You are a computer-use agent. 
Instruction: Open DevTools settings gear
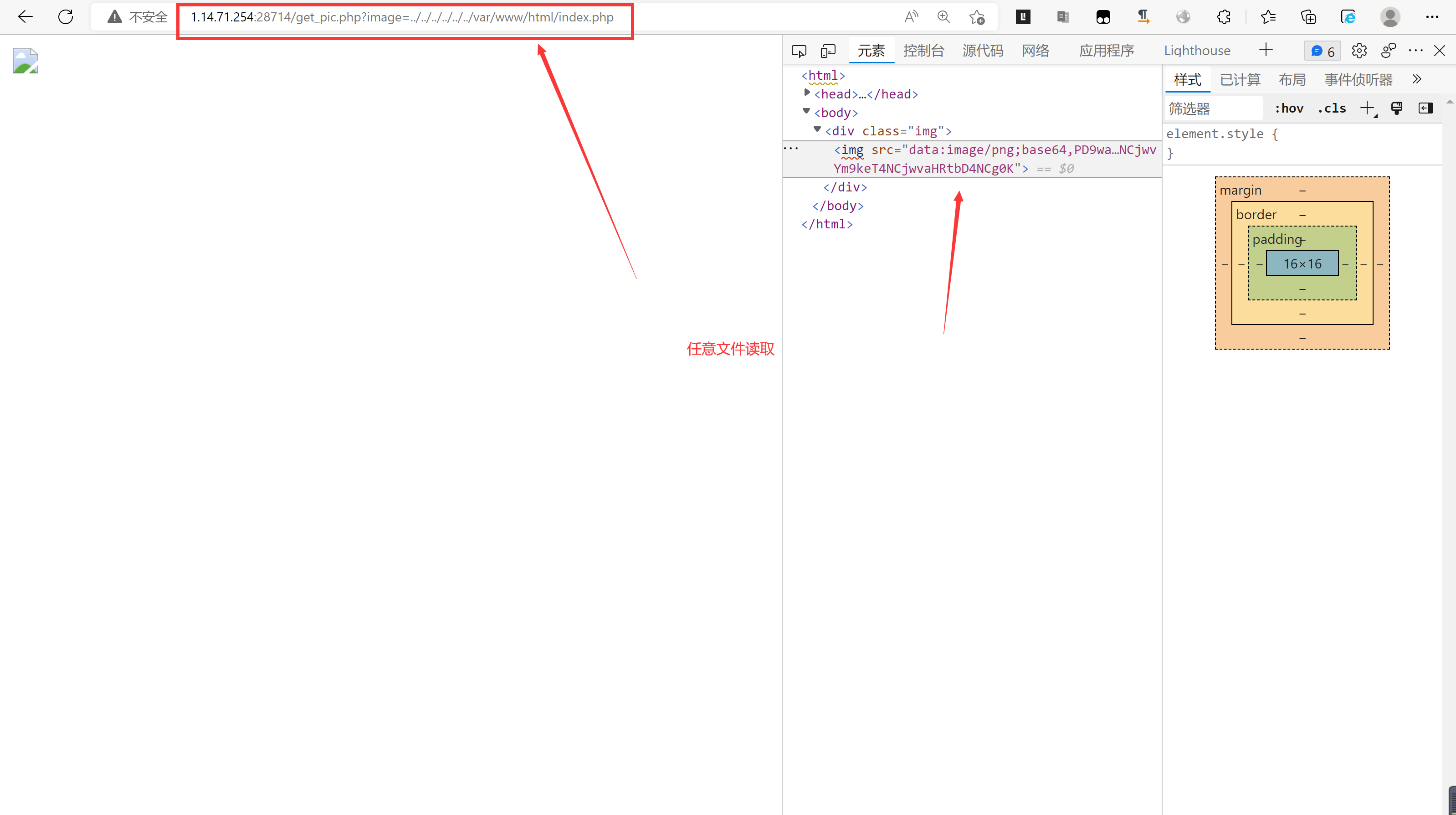1359,50
